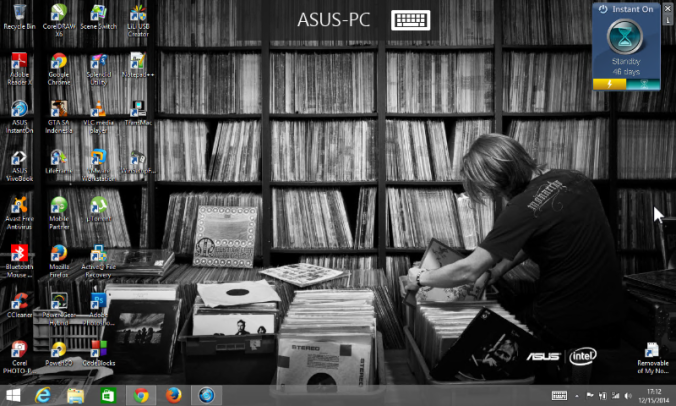
Task: Launch the GTA SA Indonesia shortcut
Action: pos(59,116)
